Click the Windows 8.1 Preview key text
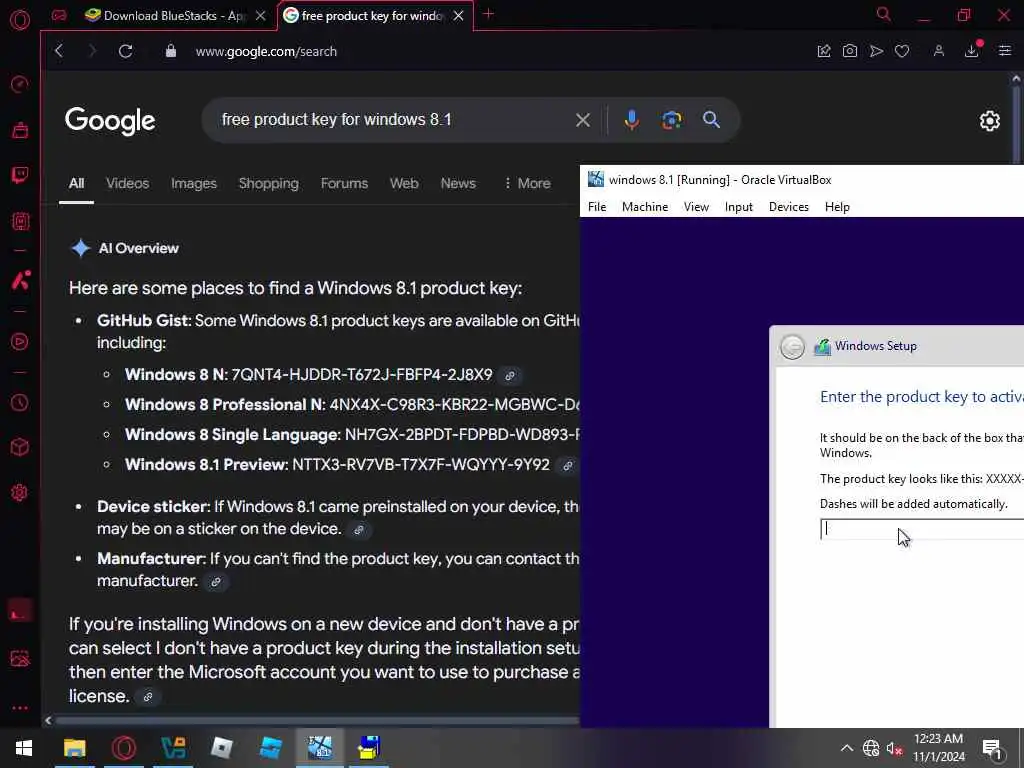Viewport: 1024px width, 768px height. pos(421,465)
